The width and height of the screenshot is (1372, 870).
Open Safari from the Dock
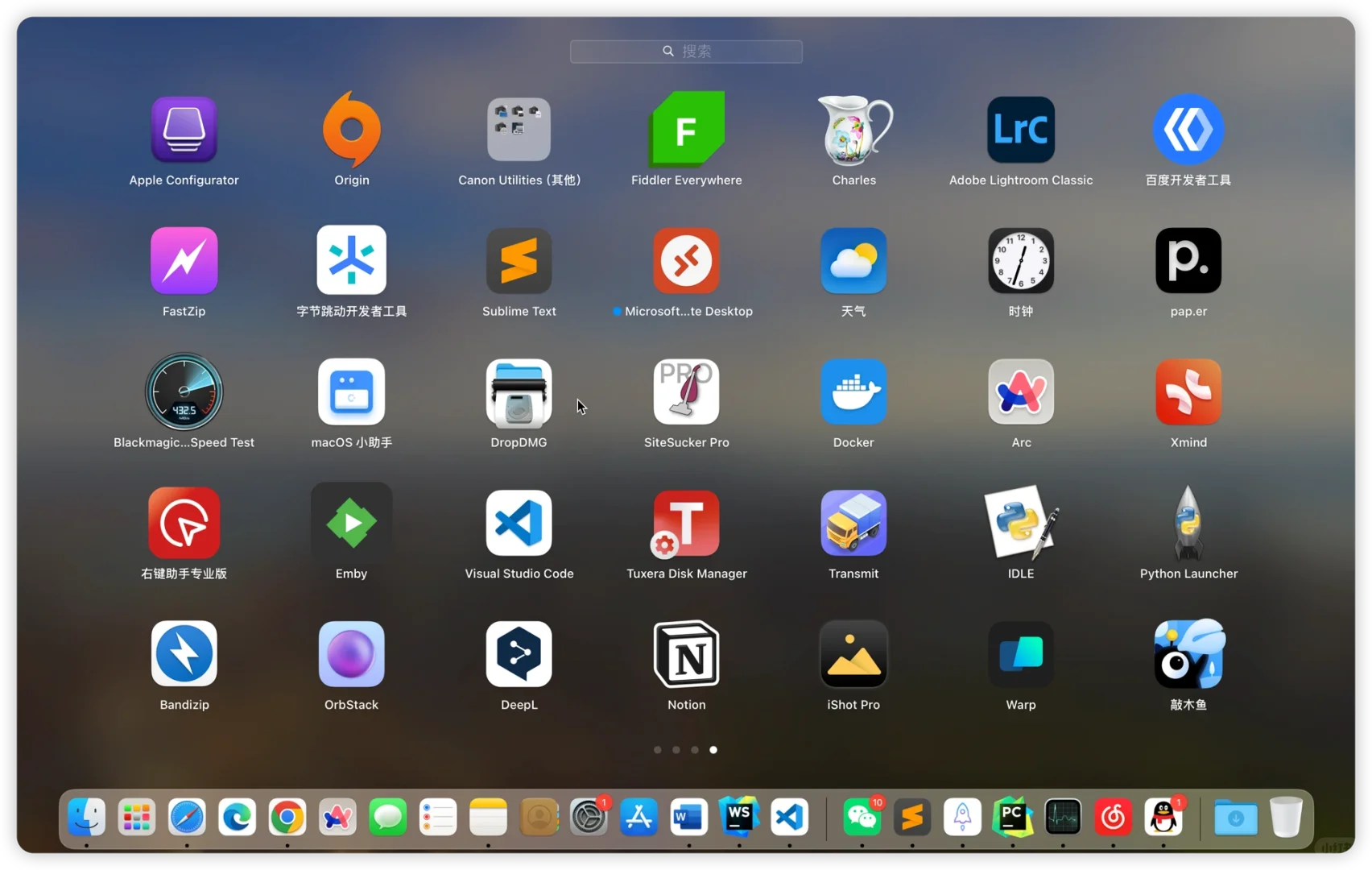click(x=187, y=818)
